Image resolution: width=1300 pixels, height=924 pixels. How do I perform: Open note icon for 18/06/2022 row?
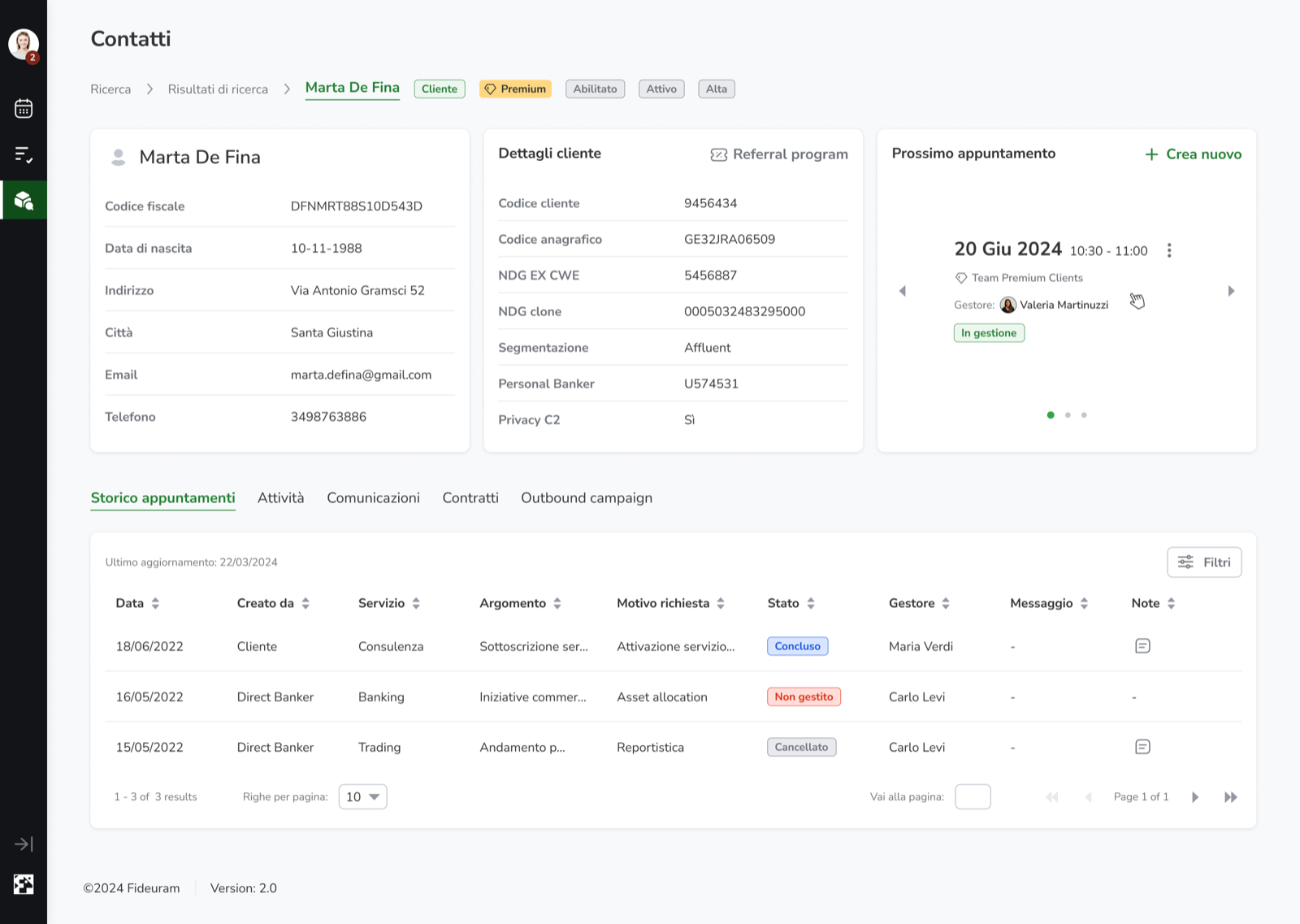1142,646
